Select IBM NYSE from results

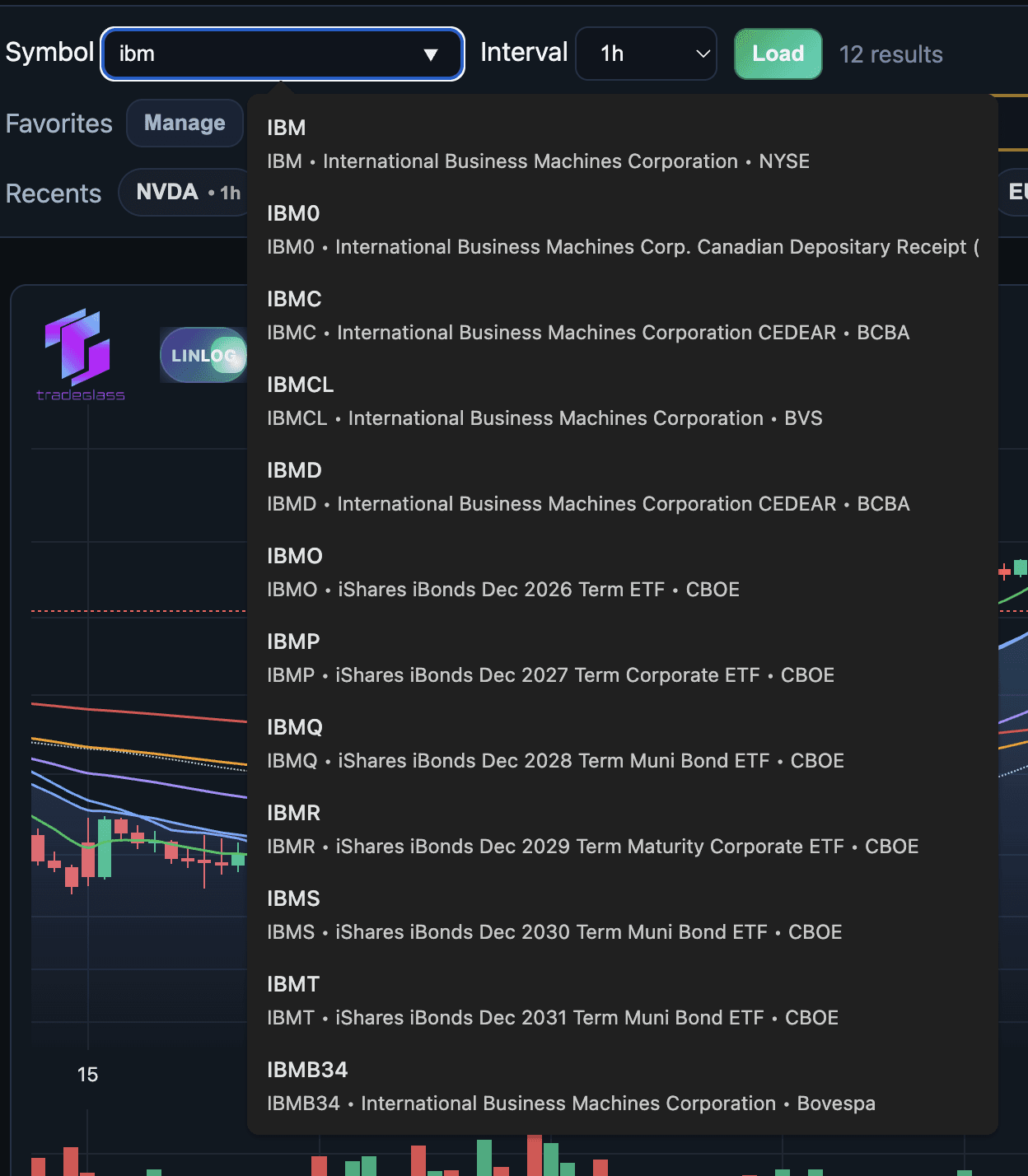[623, 144]
